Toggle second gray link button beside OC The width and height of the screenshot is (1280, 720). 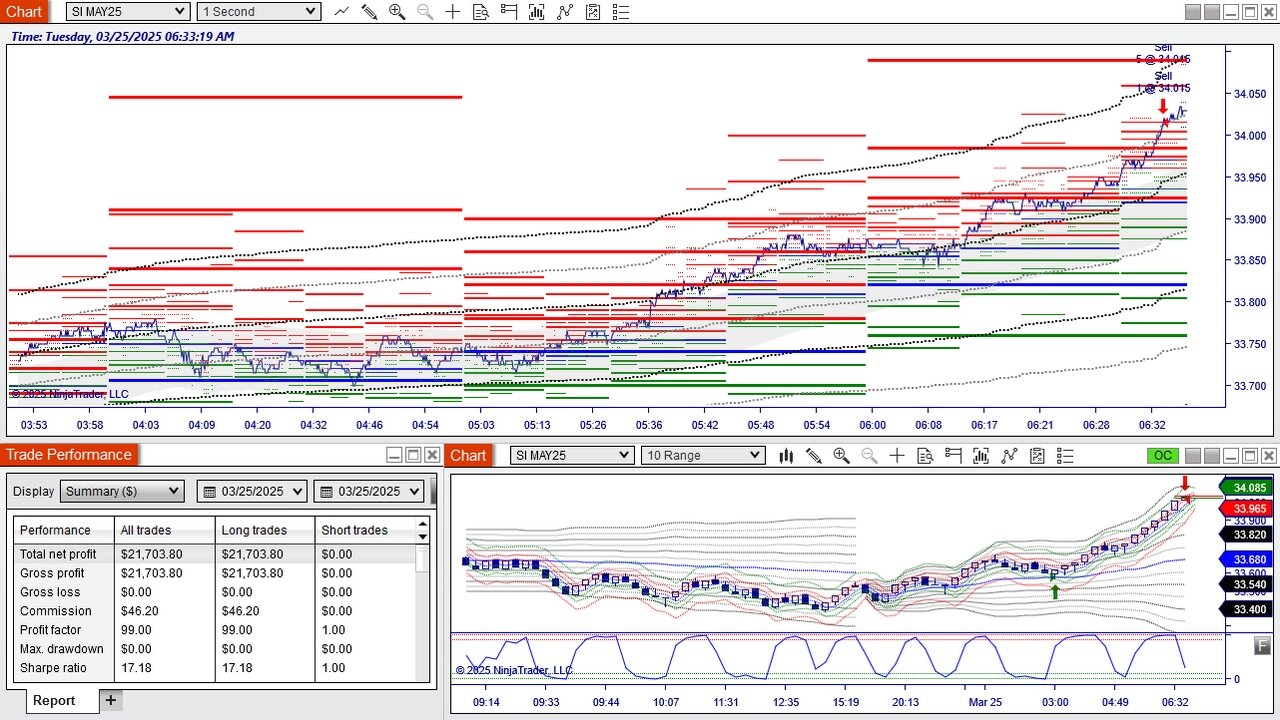tap(1211, 456)
